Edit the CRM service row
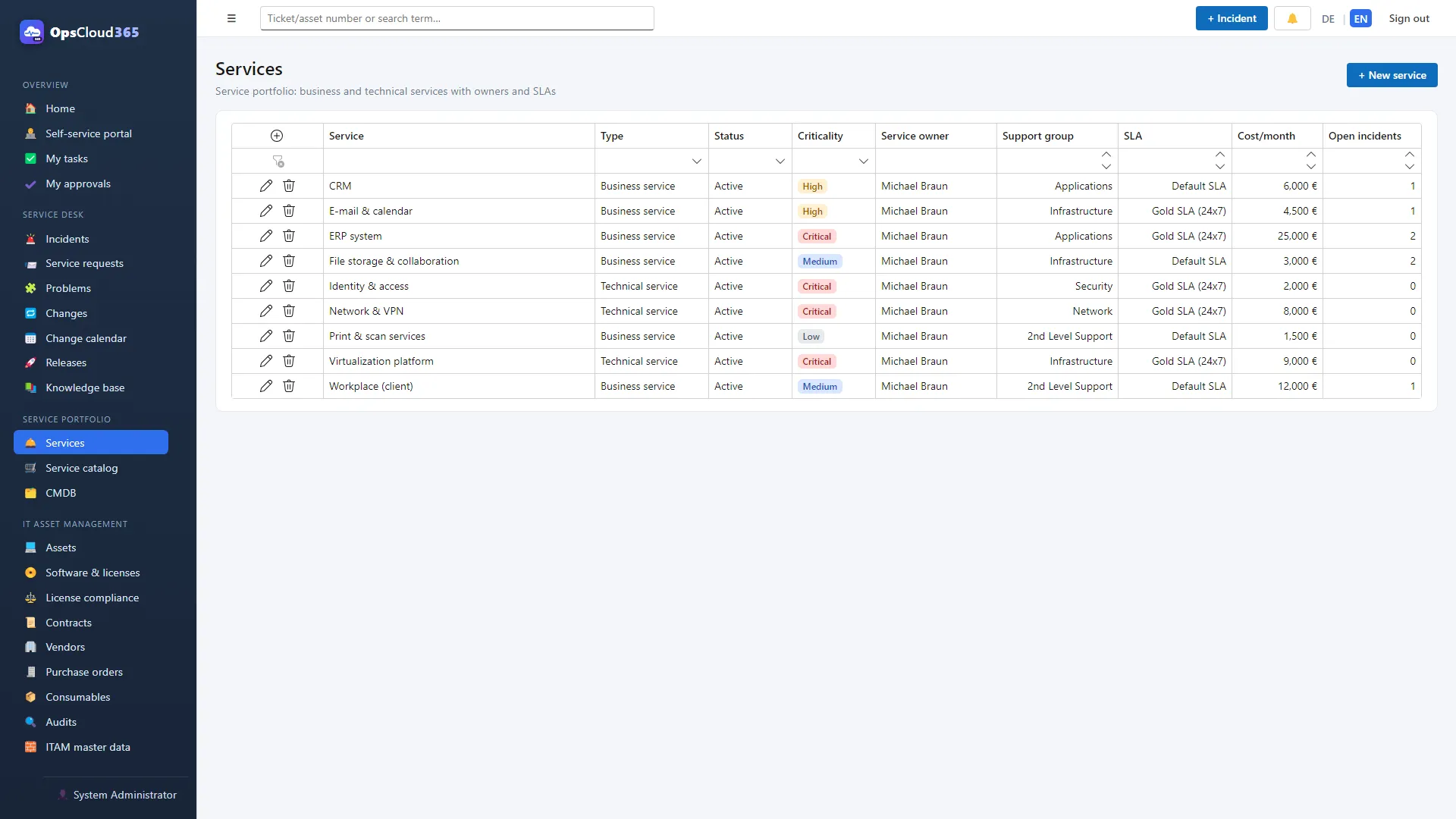 266,186
